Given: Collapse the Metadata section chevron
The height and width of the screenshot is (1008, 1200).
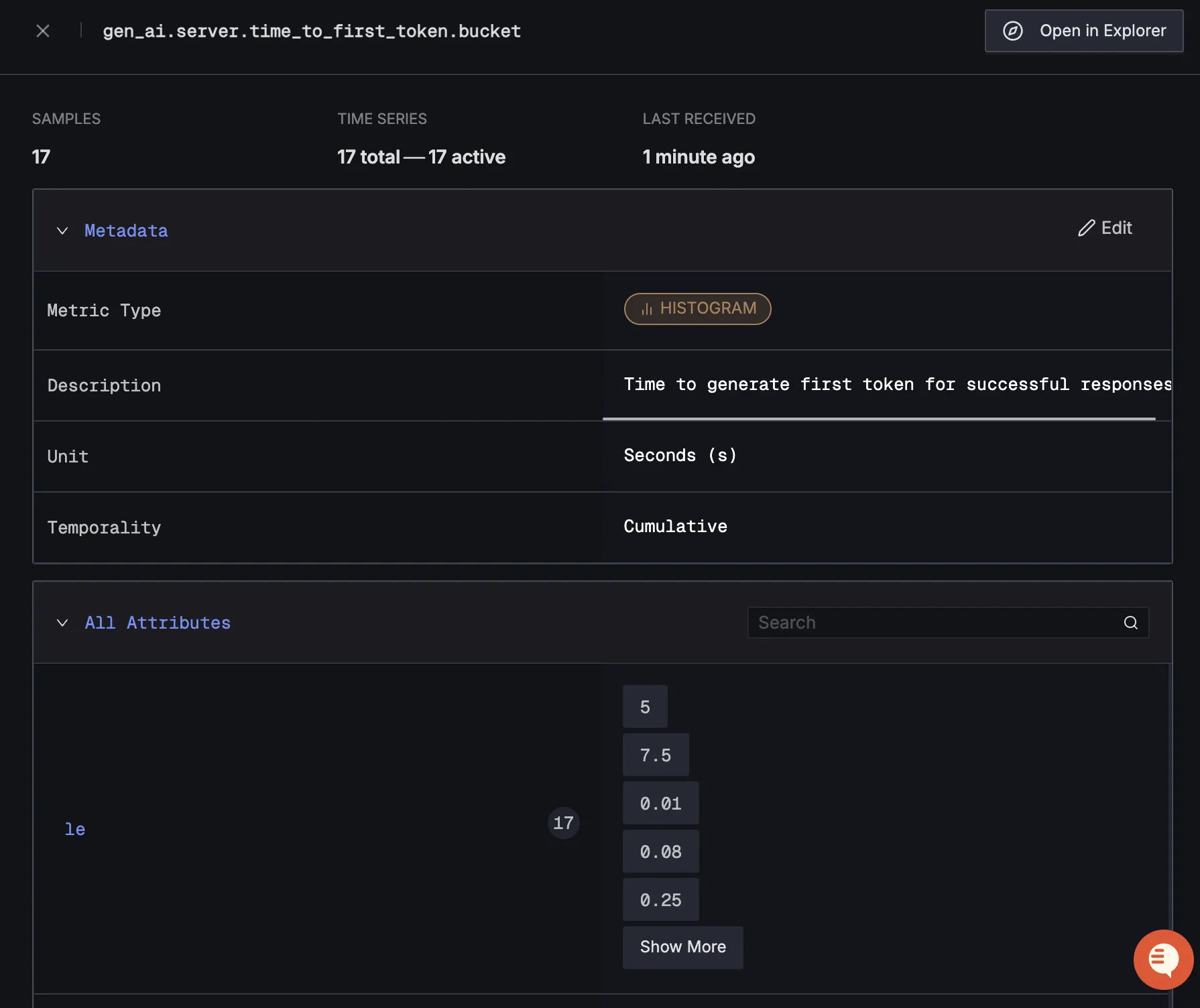Looking at the screenshot, I should tap(62, 231).
